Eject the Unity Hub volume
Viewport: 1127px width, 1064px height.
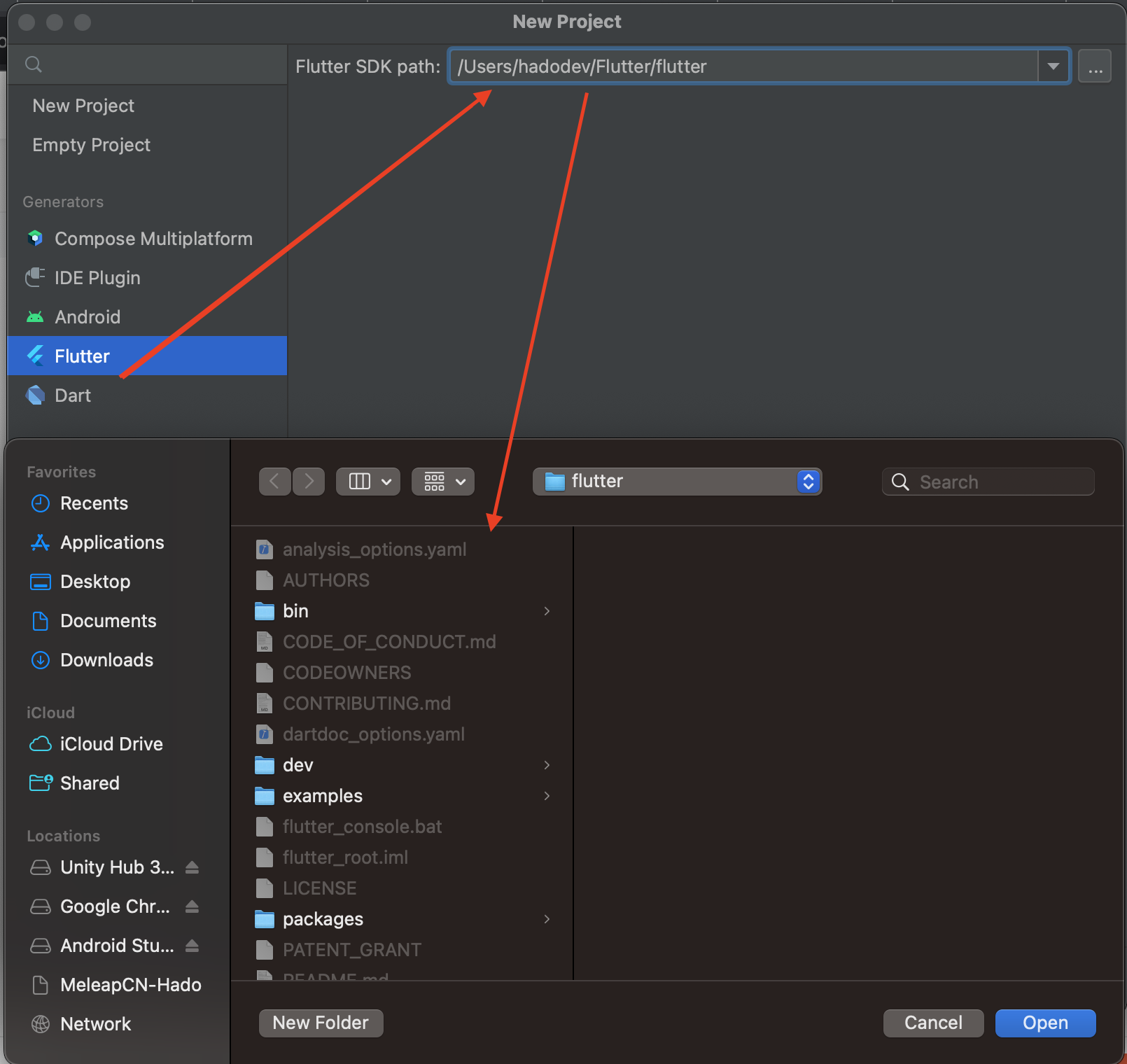[x=192, y=867]
